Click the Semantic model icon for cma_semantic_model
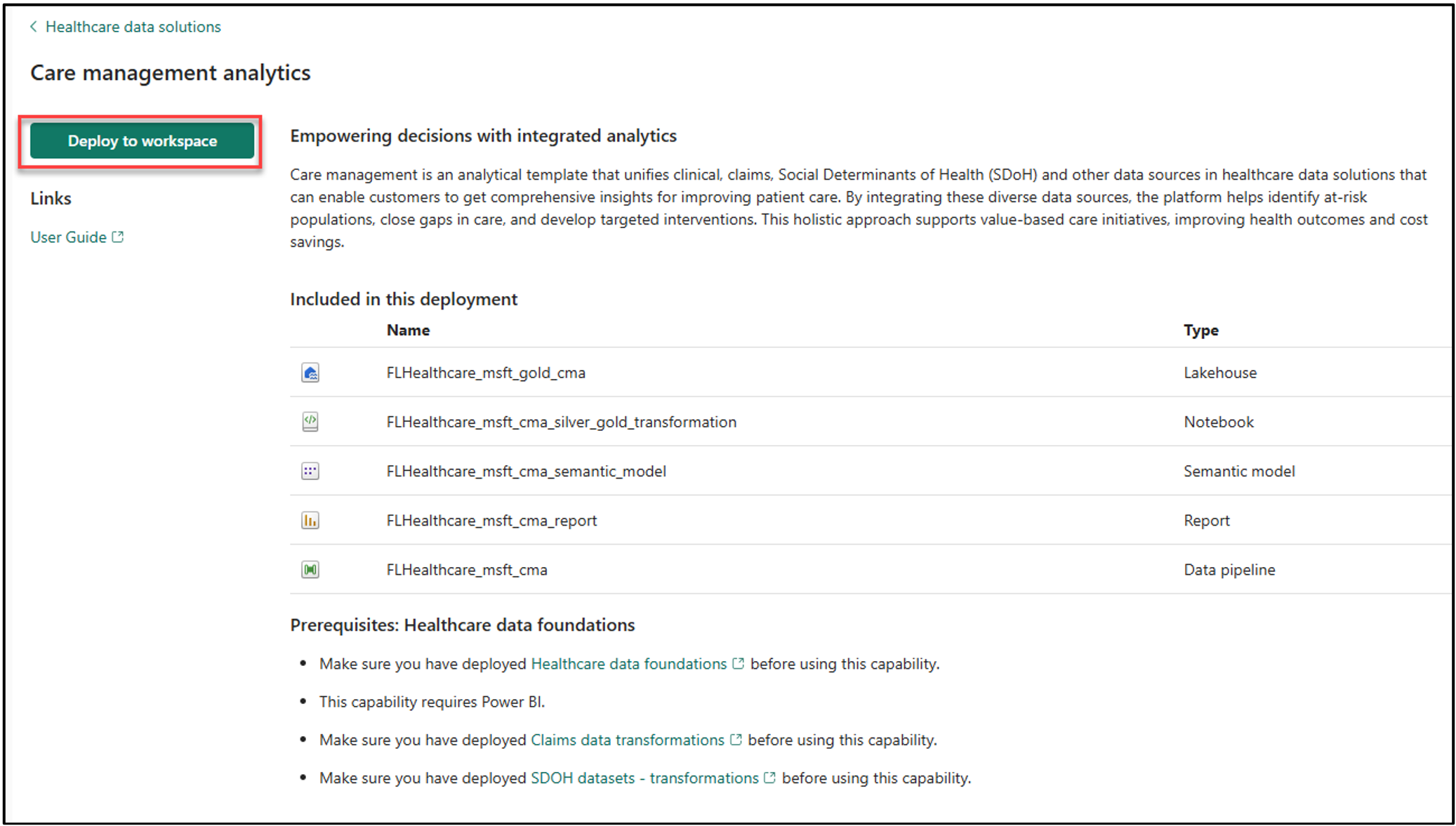This screenshot has width=1456, height=826. point(310,471)
